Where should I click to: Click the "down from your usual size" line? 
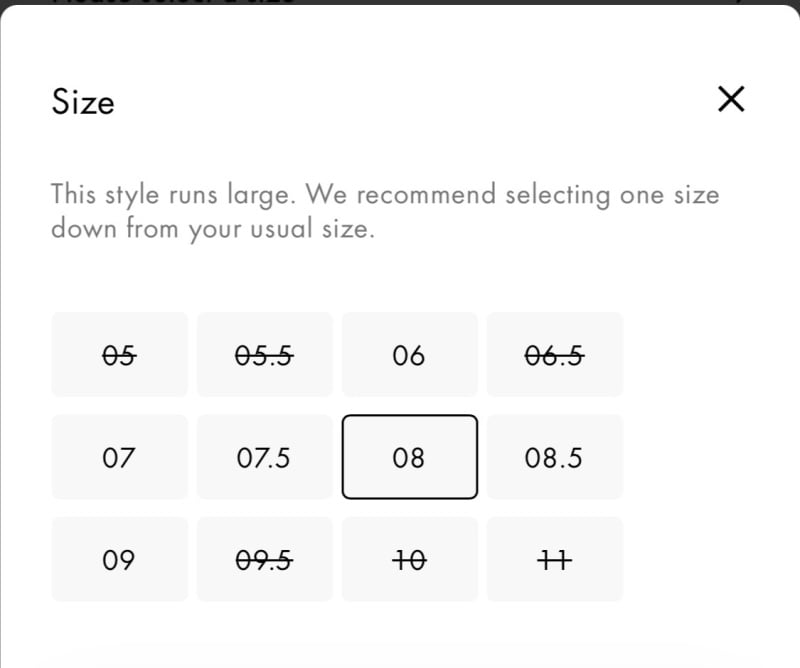click(x=212, y=228)
